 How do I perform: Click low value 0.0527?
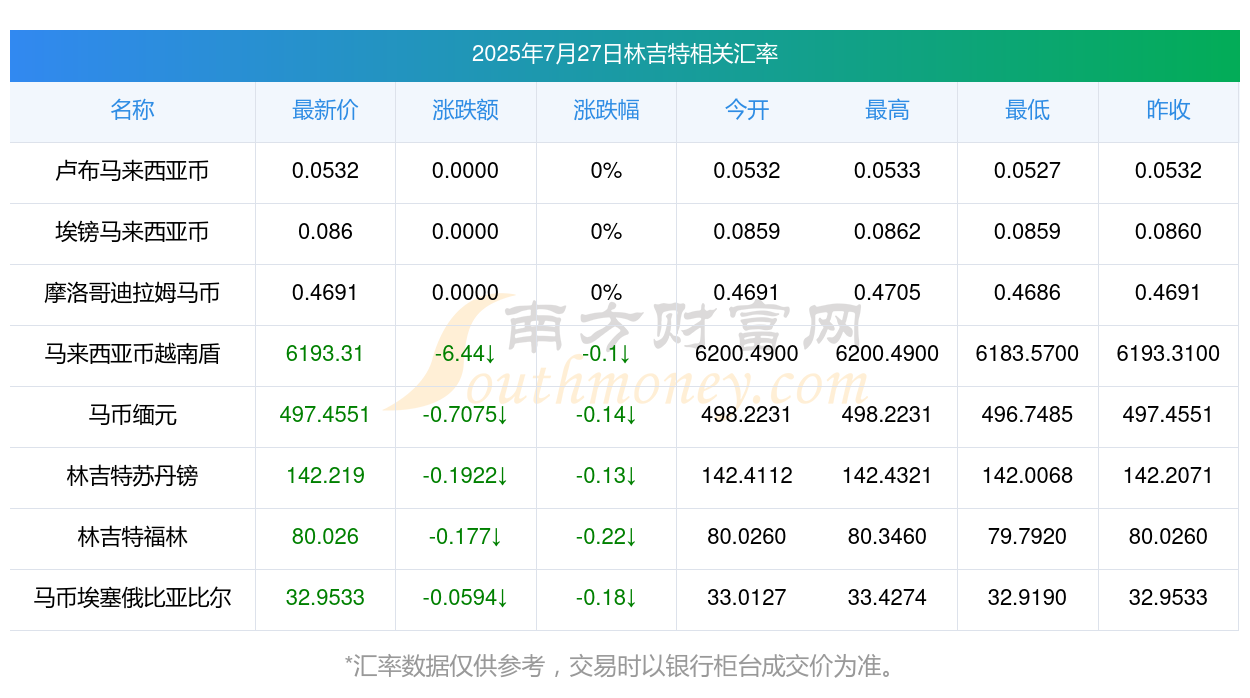tap(1027, 171)
